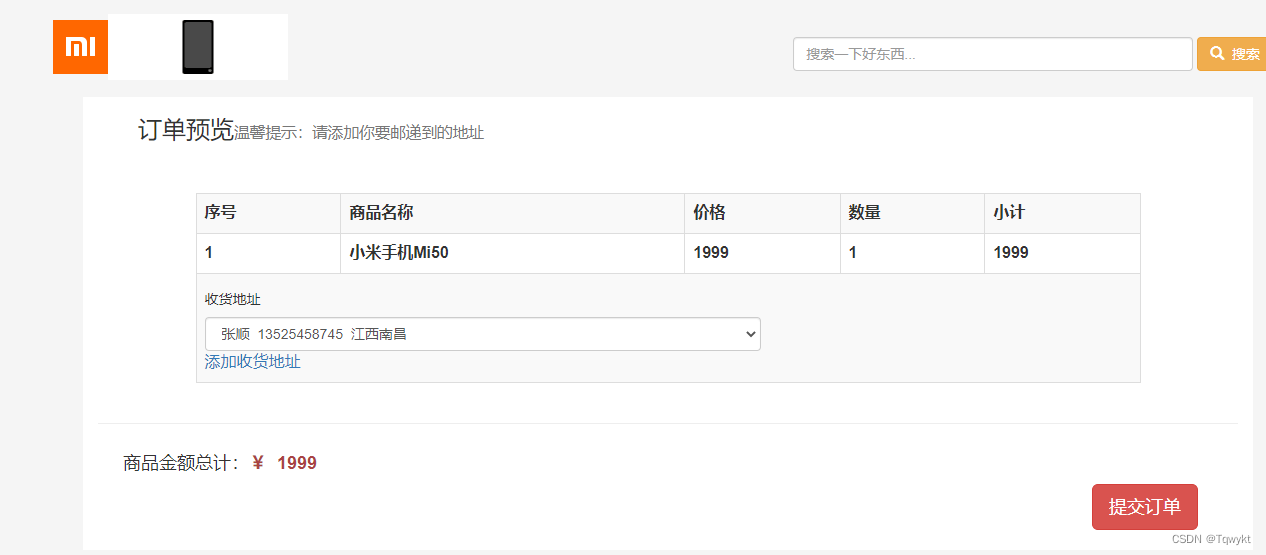Select the product name 小米手机Mi50
Viewport: 1266px width, 555px height.
click(399, 253)
